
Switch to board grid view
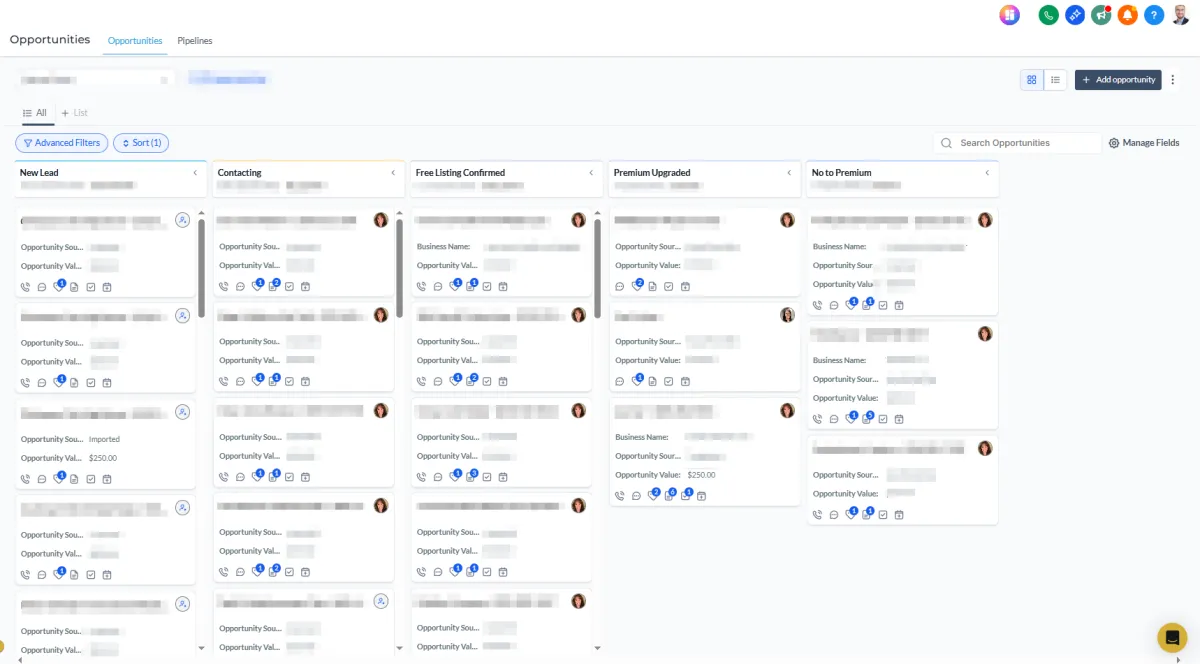pos(1032,80)
